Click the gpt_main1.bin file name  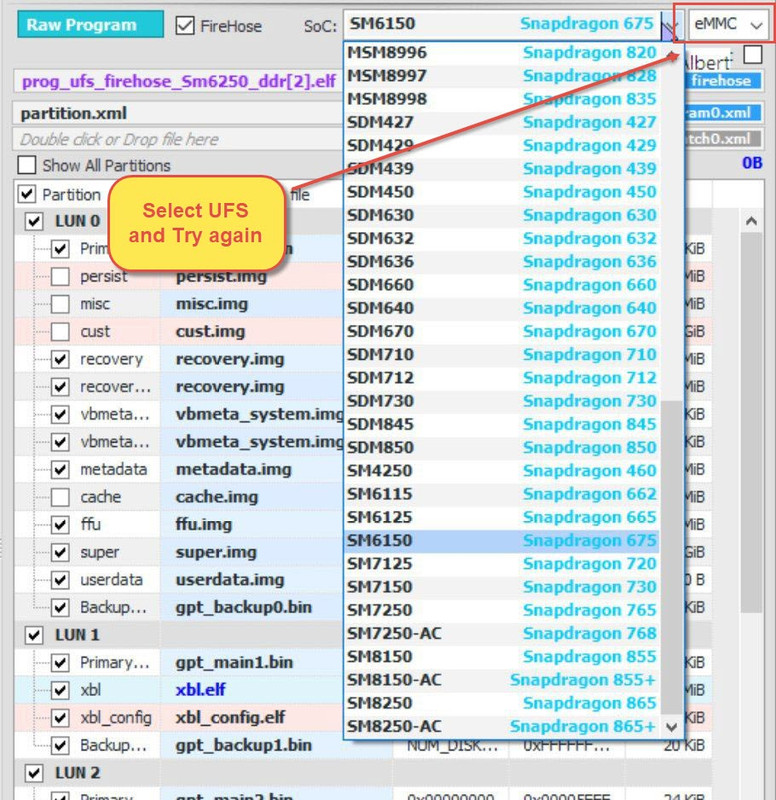[x=234, y=662]
